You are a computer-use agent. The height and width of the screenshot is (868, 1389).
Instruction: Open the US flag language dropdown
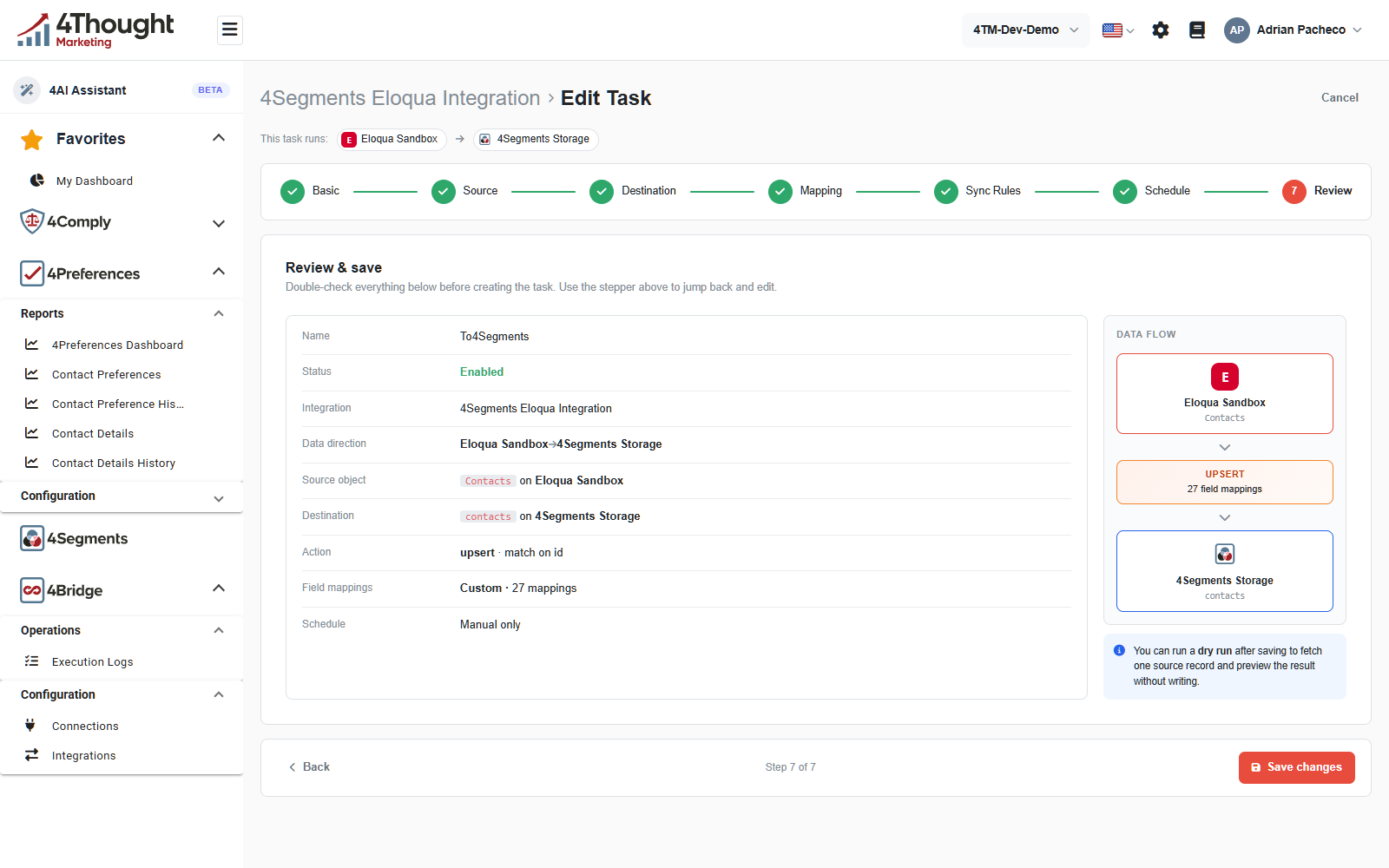(x=1118, y=30)
